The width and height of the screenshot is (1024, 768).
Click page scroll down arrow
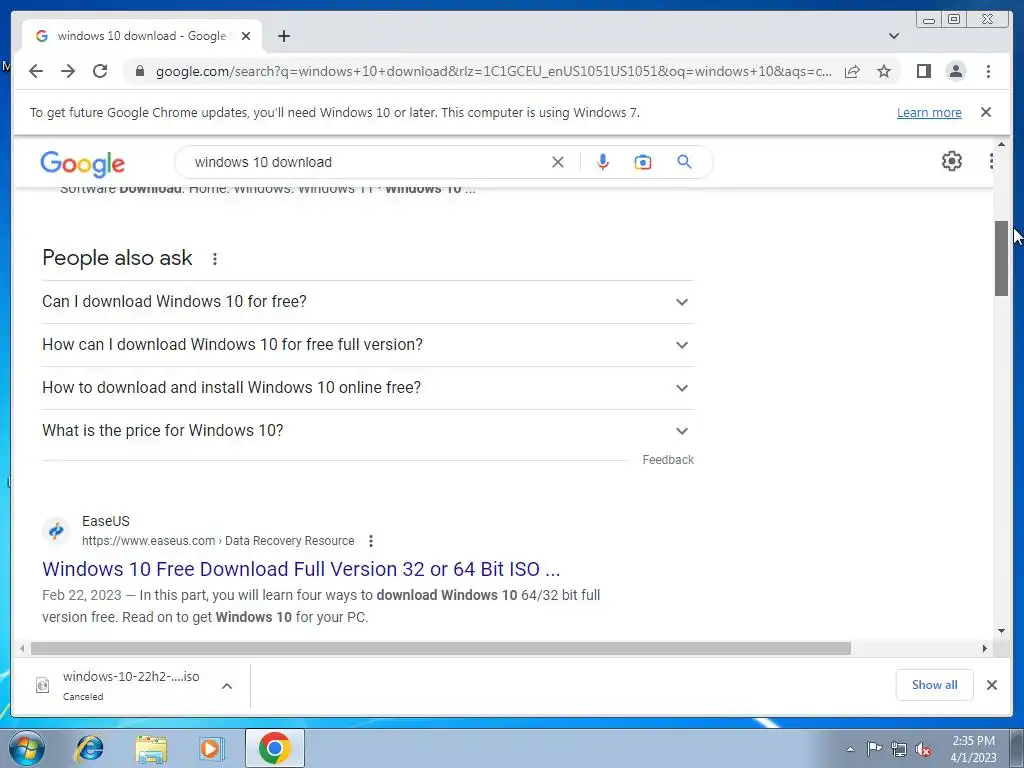(x=1001, y=631)
